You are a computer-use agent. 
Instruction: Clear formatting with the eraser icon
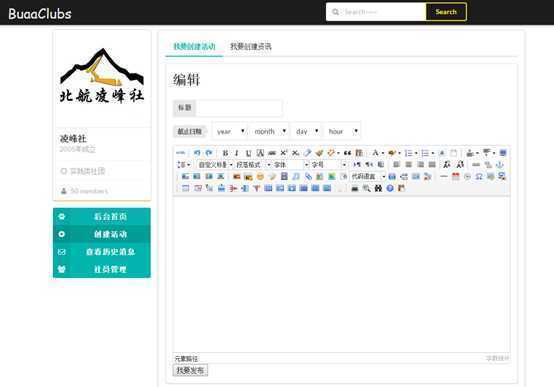point(307,153)
